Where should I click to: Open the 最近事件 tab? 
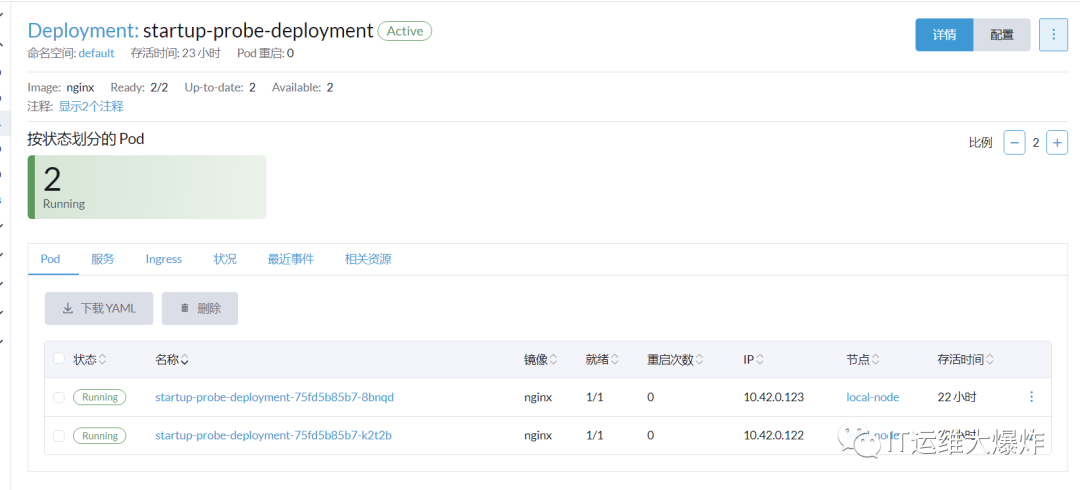[290, 259]
